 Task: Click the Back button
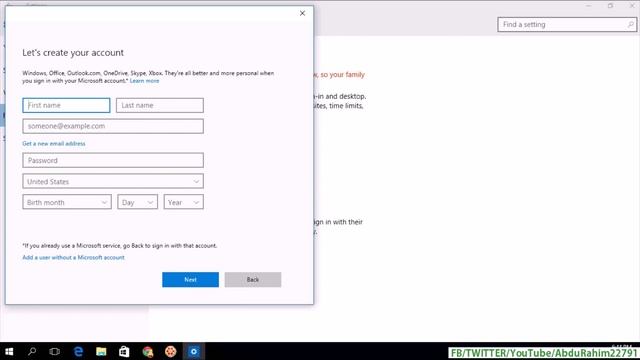click(253, 280)
